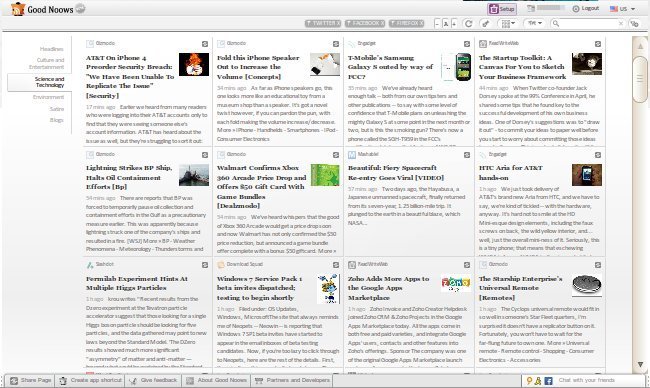The width and height of the screenshot is (650, 388).
Task: Select the Headlines category
Action: [x=52, y=49]
